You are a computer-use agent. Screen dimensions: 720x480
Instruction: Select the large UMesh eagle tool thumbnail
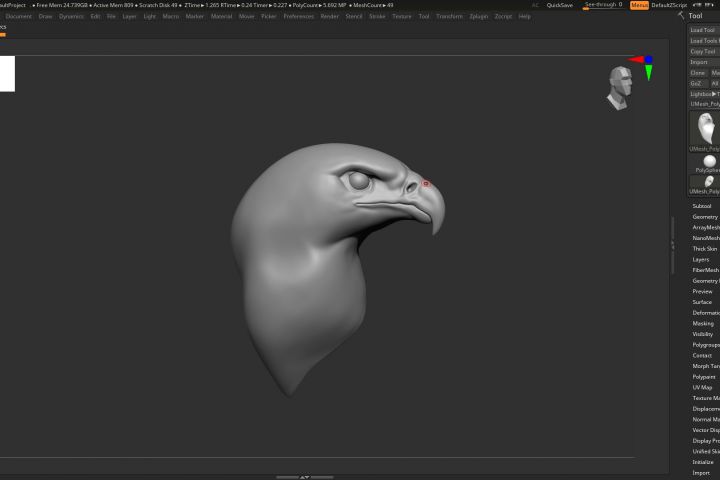[705, 128]
